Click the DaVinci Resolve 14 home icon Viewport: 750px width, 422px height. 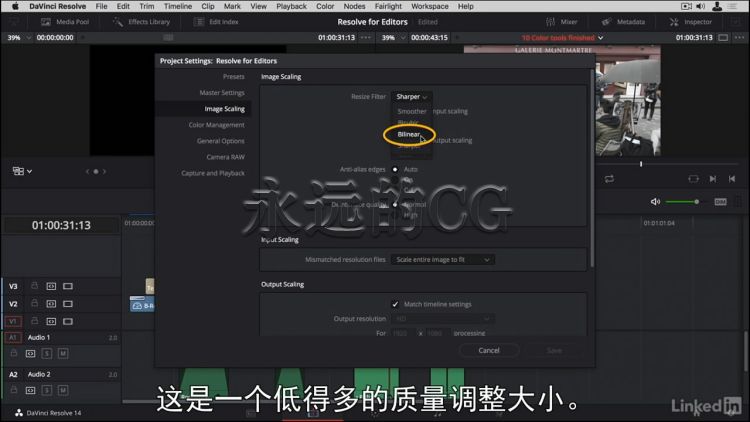point(19,412)
